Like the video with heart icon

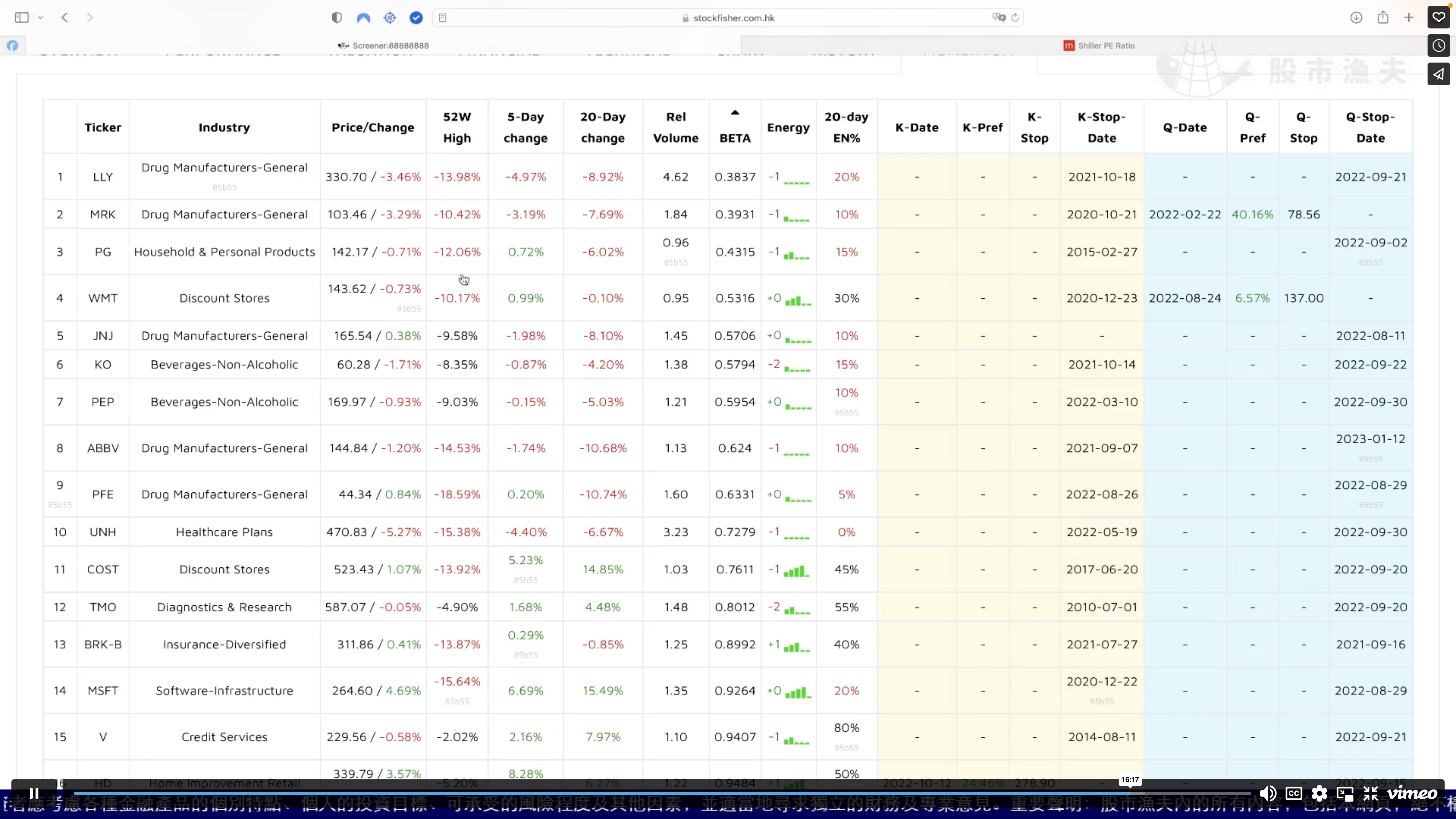pyautogui.click(x=1439, y=17)
